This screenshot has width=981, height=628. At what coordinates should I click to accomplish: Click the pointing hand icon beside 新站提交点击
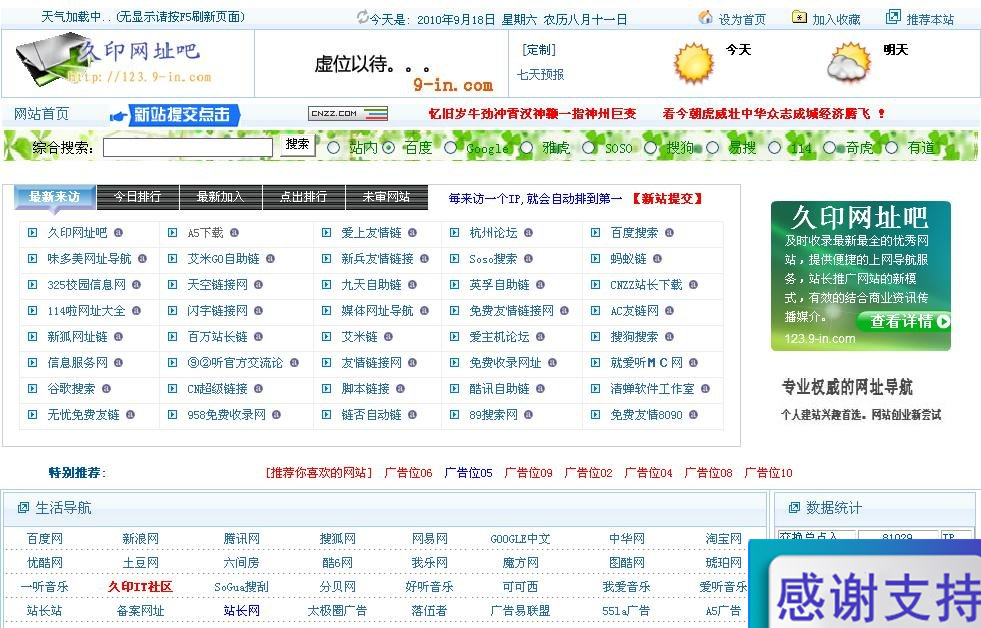pyautogui.click(x=118, y=116)
